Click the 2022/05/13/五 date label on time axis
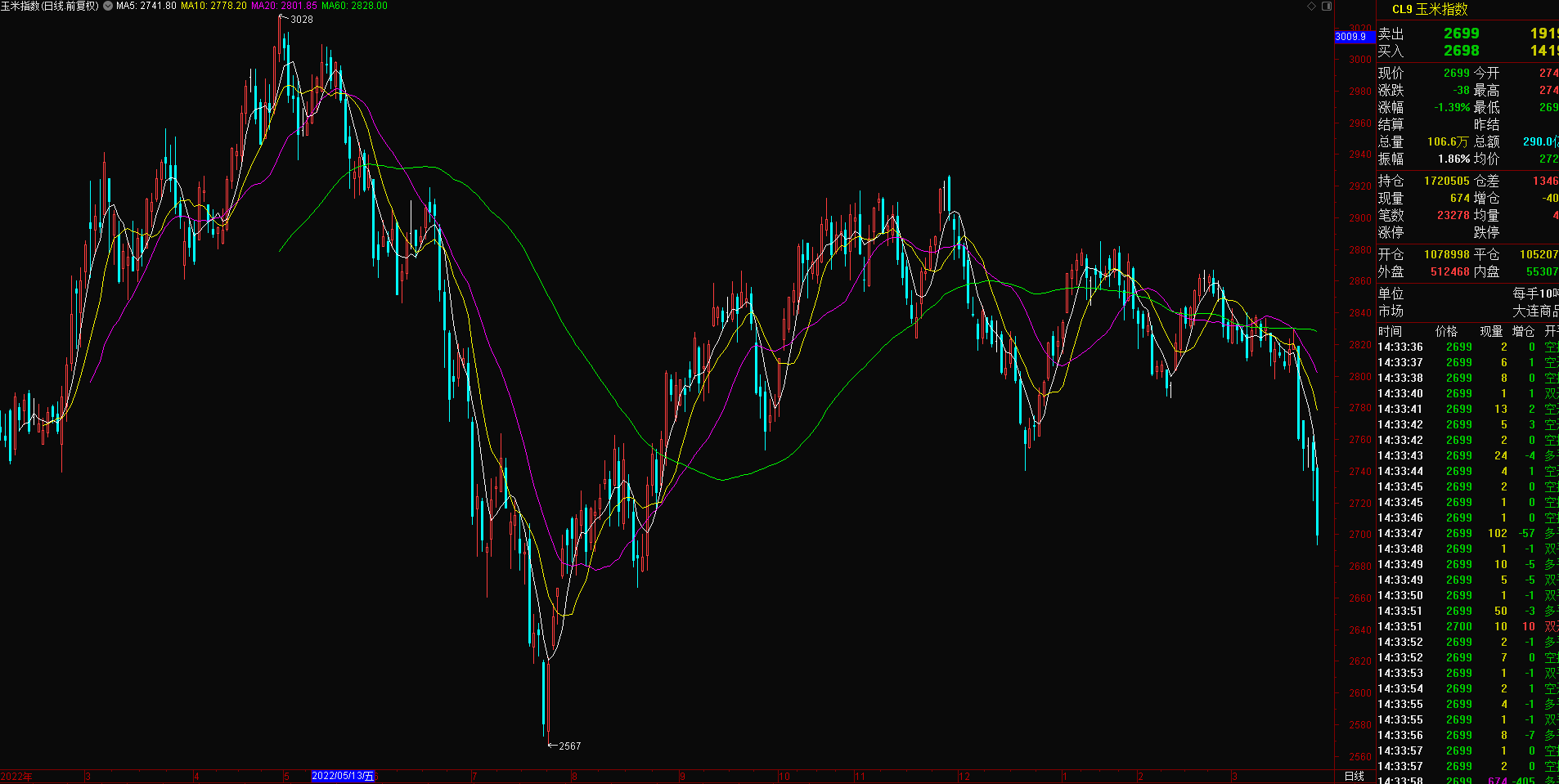Image resolution: width=1559 pixels, height=784 pixels. click(x=343, y=776)
